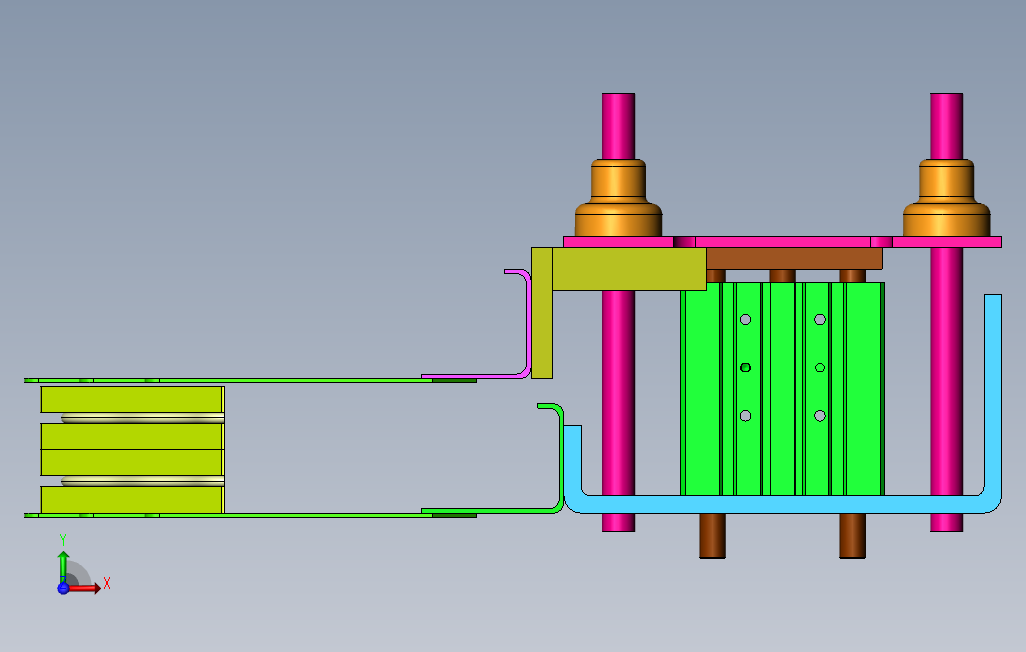Select the lower thin green sheet strip
This screenshot has height=652, width=1026.
250,516
